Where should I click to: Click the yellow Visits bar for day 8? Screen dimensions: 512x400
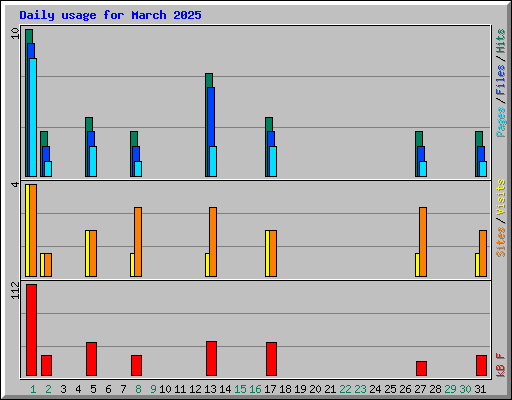pyautogui.click(x=132, y=265)
